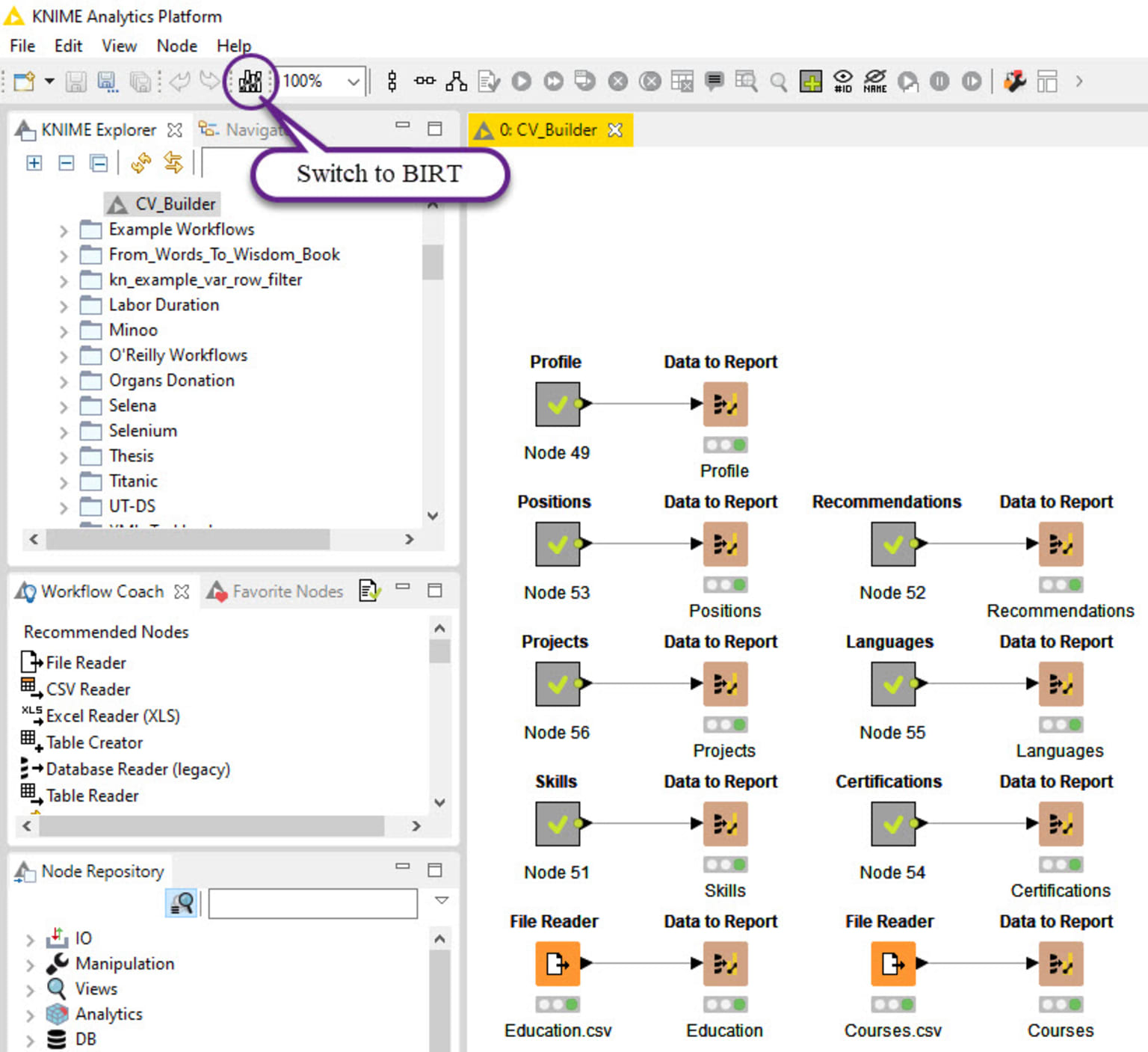Select CSV Reader in Recommended Nodes
The height and width of the screenshot is (1052, 1148).
click(x=75, y=689)
